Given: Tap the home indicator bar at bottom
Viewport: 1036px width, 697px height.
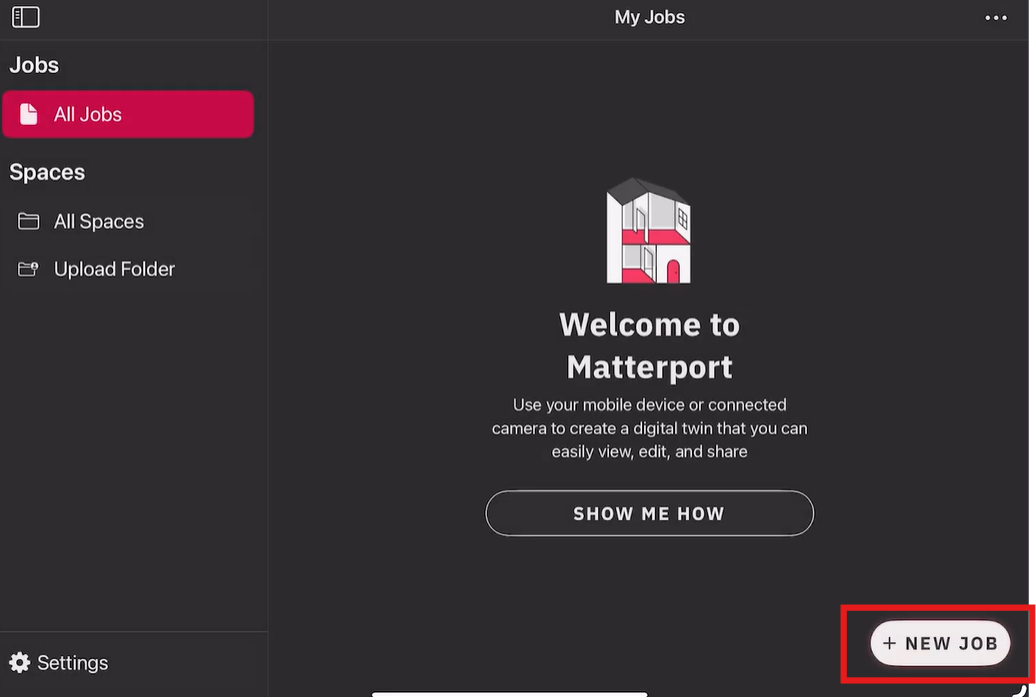Looking at the screenshot, I should (510, 693).
